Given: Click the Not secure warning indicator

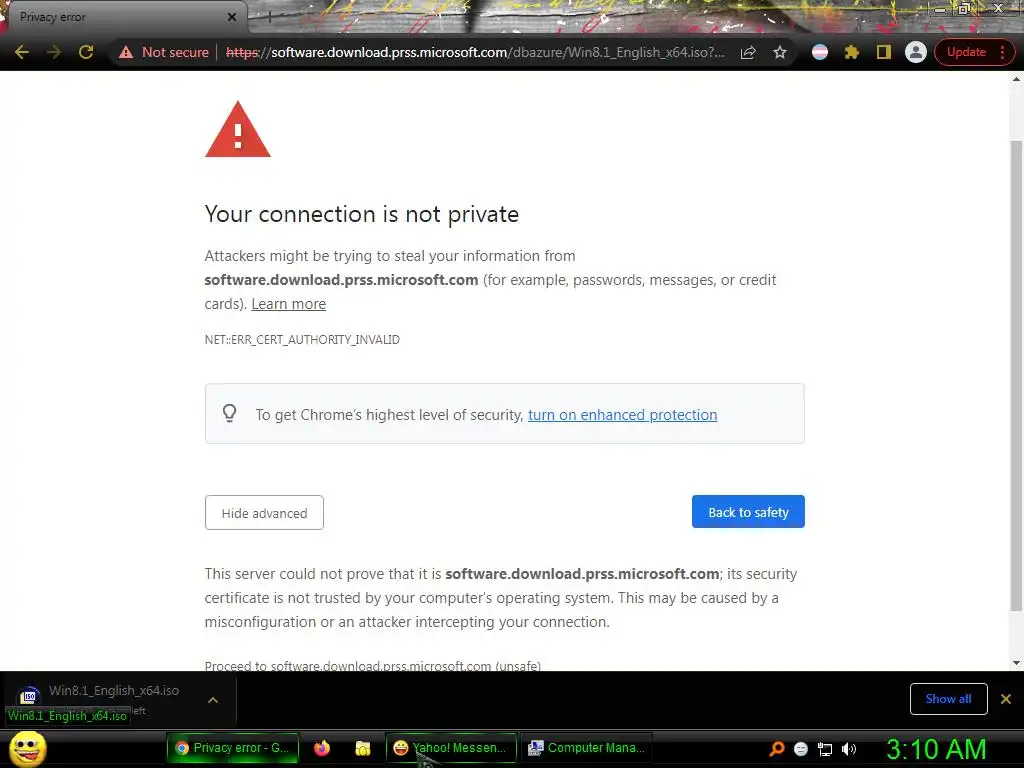Looking at the screenshot, I should [x=164, y=52].
